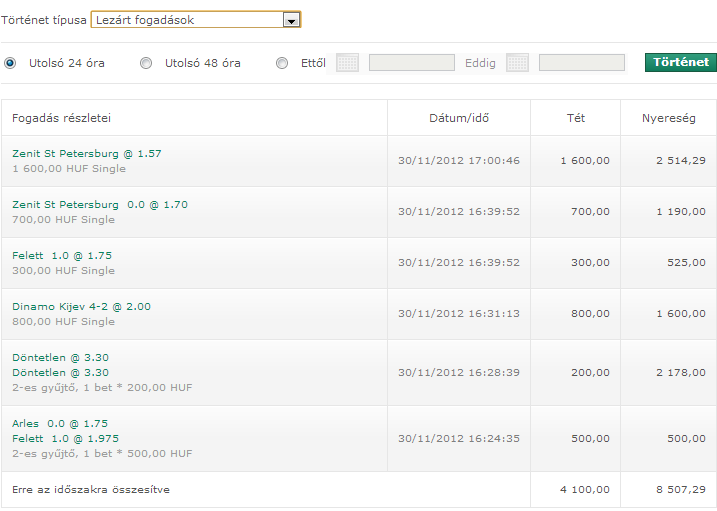The image size is (717, 511).
Task: Open Zenit St Petersburg @ 1.57 bet
Action: pos(87,154)
